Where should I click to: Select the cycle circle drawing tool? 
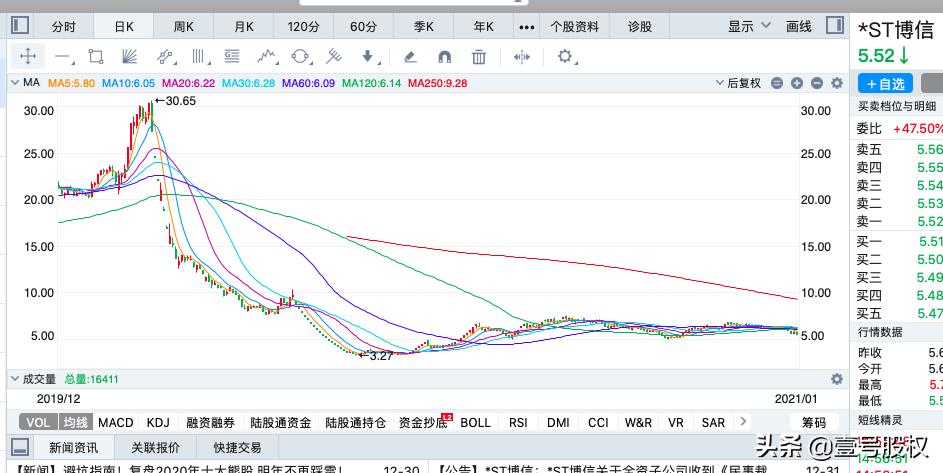pyautogui.click(x=299, y=57)
